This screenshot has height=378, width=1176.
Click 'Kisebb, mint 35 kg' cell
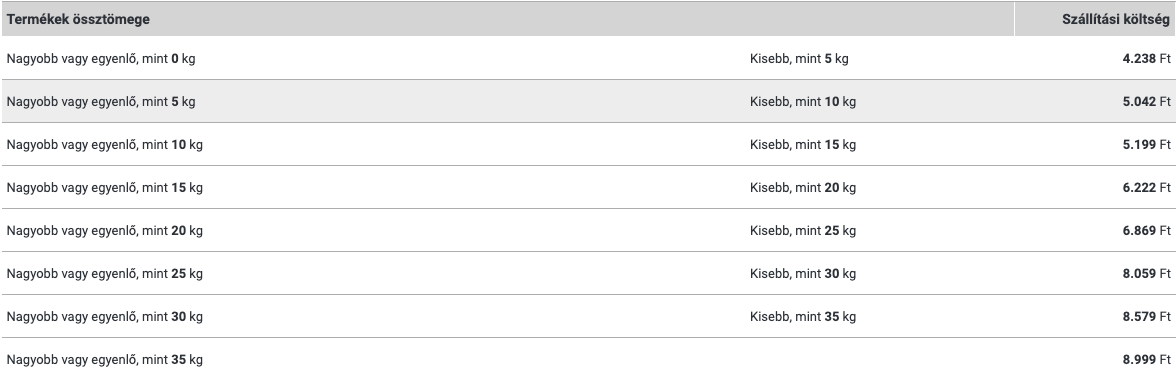click(x=802, y=316)
